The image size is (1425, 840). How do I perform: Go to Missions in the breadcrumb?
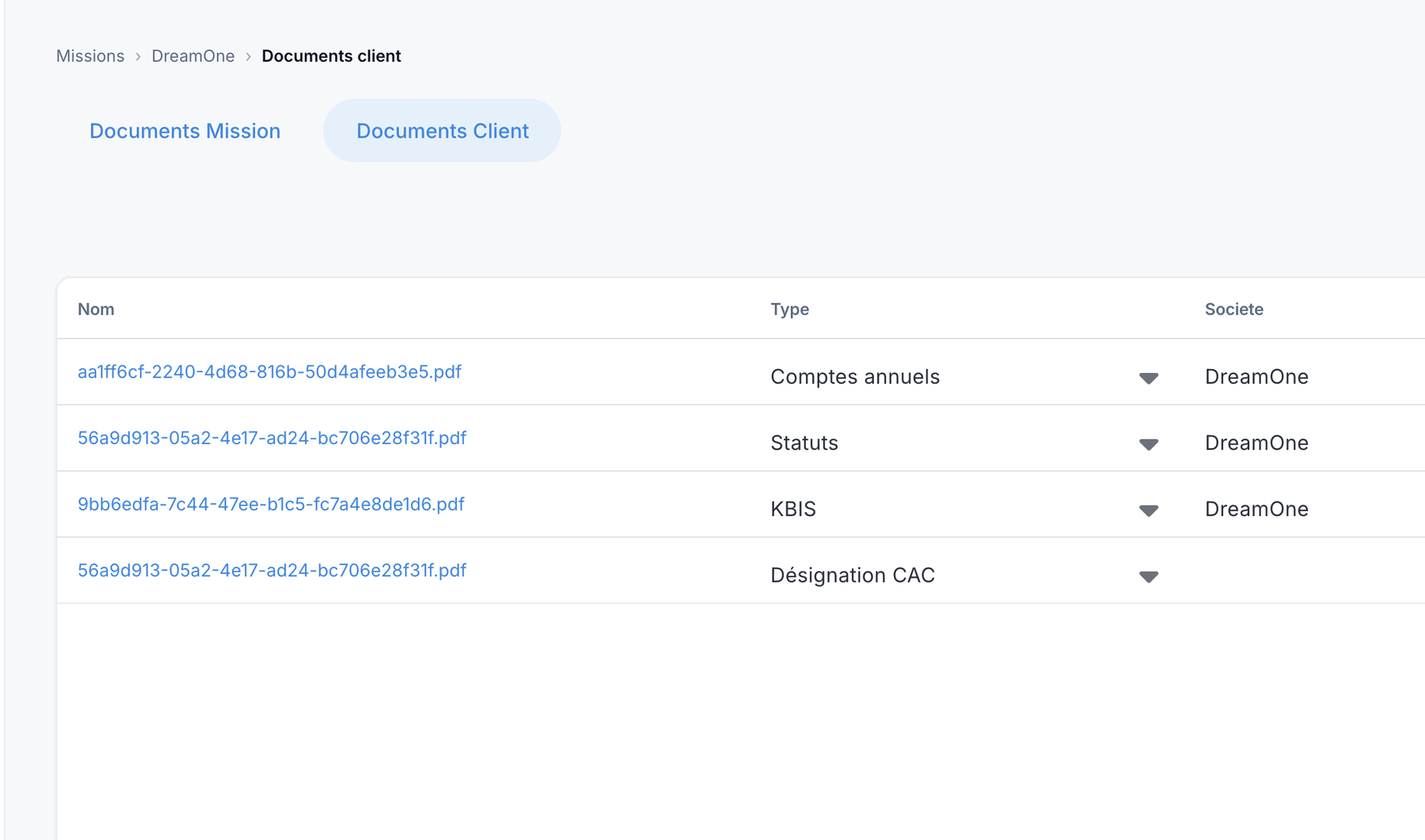tap(90, 56)
